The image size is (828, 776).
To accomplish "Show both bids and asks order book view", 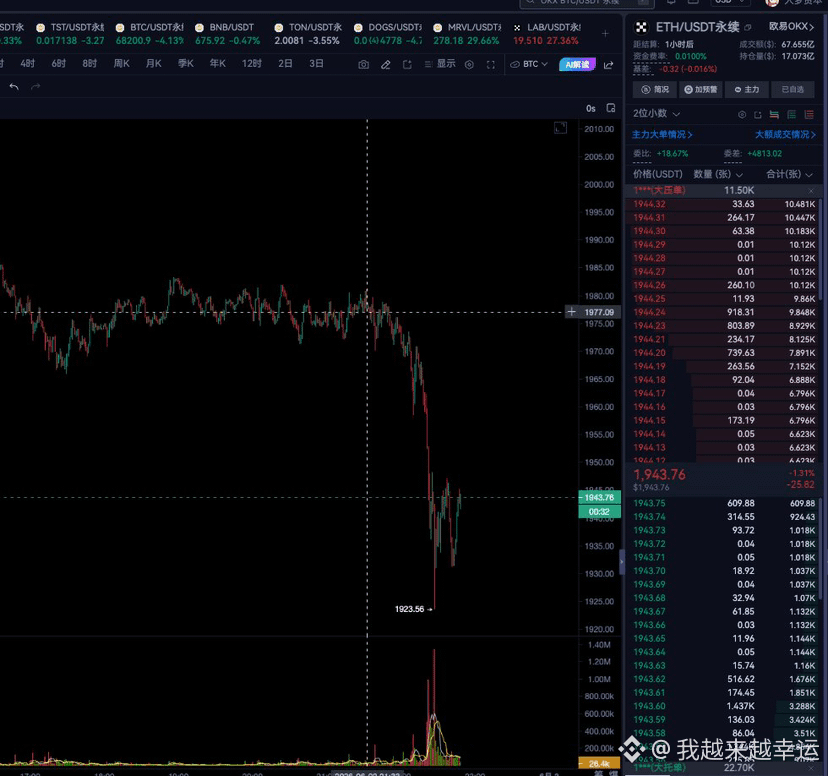I will click(x=774, y=114).
